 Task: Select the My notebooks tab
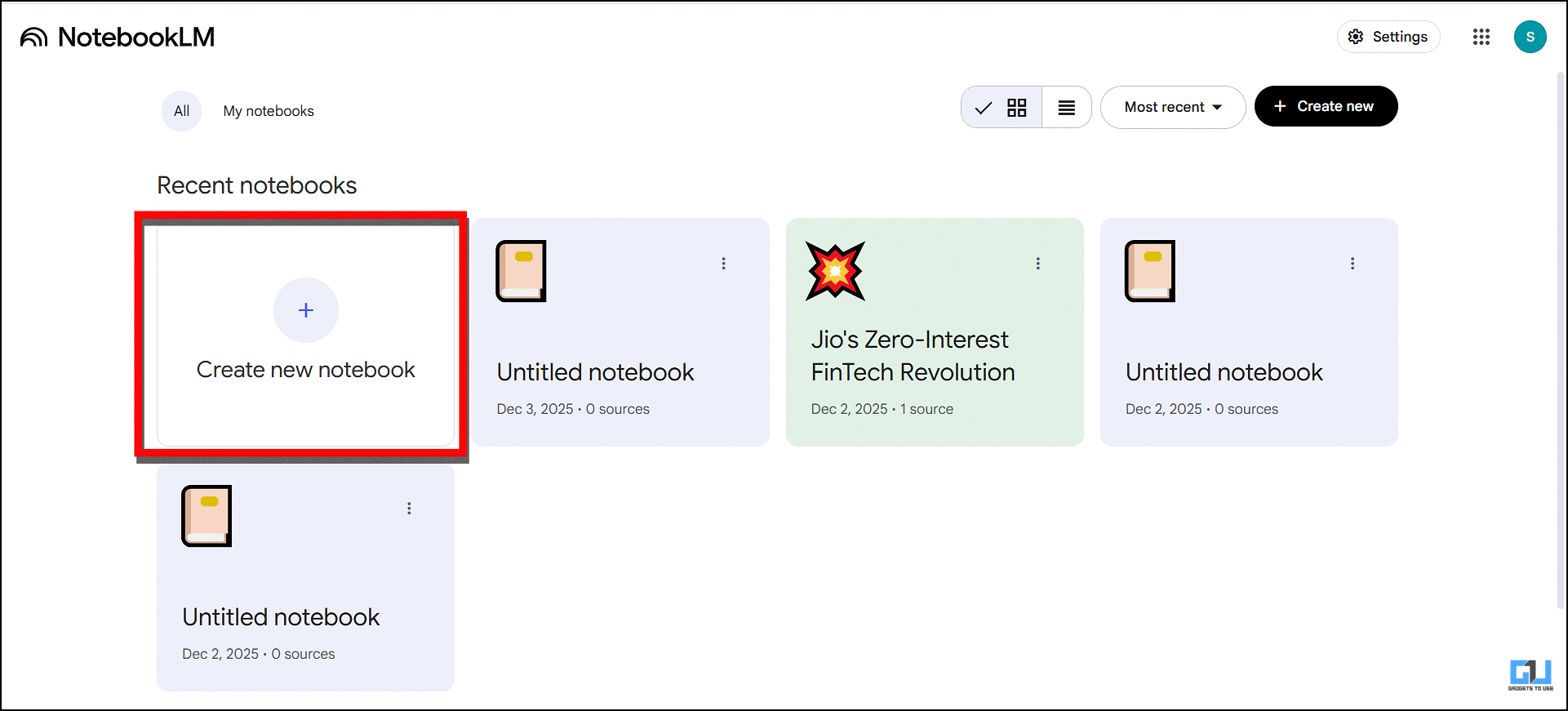[269, 111]
